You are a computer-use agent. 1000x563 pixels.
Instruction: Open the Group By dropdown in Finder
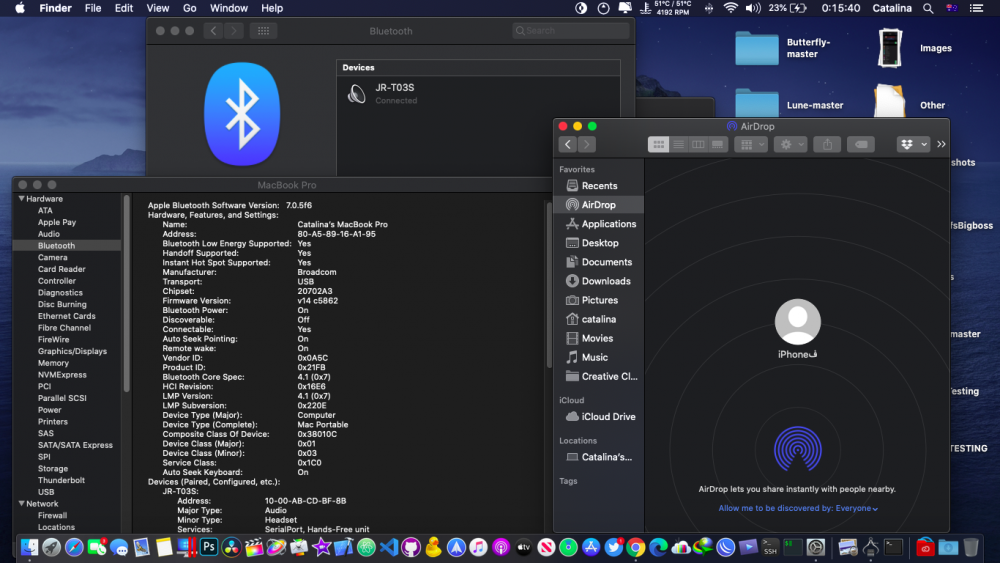click(750, 144)
